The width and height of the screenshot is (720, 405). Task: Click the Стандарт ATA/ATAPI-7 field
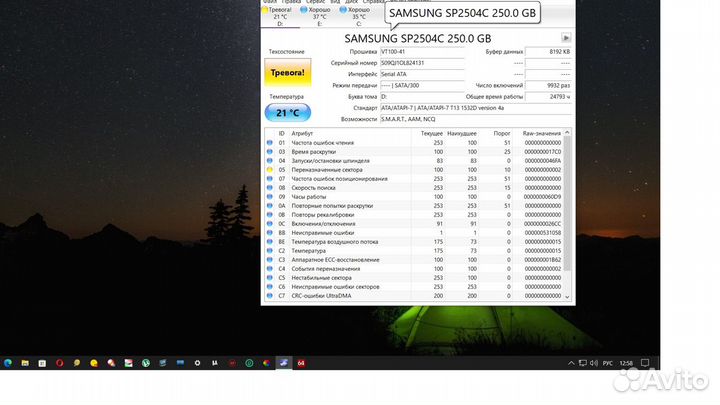click(x=476, y=108)
